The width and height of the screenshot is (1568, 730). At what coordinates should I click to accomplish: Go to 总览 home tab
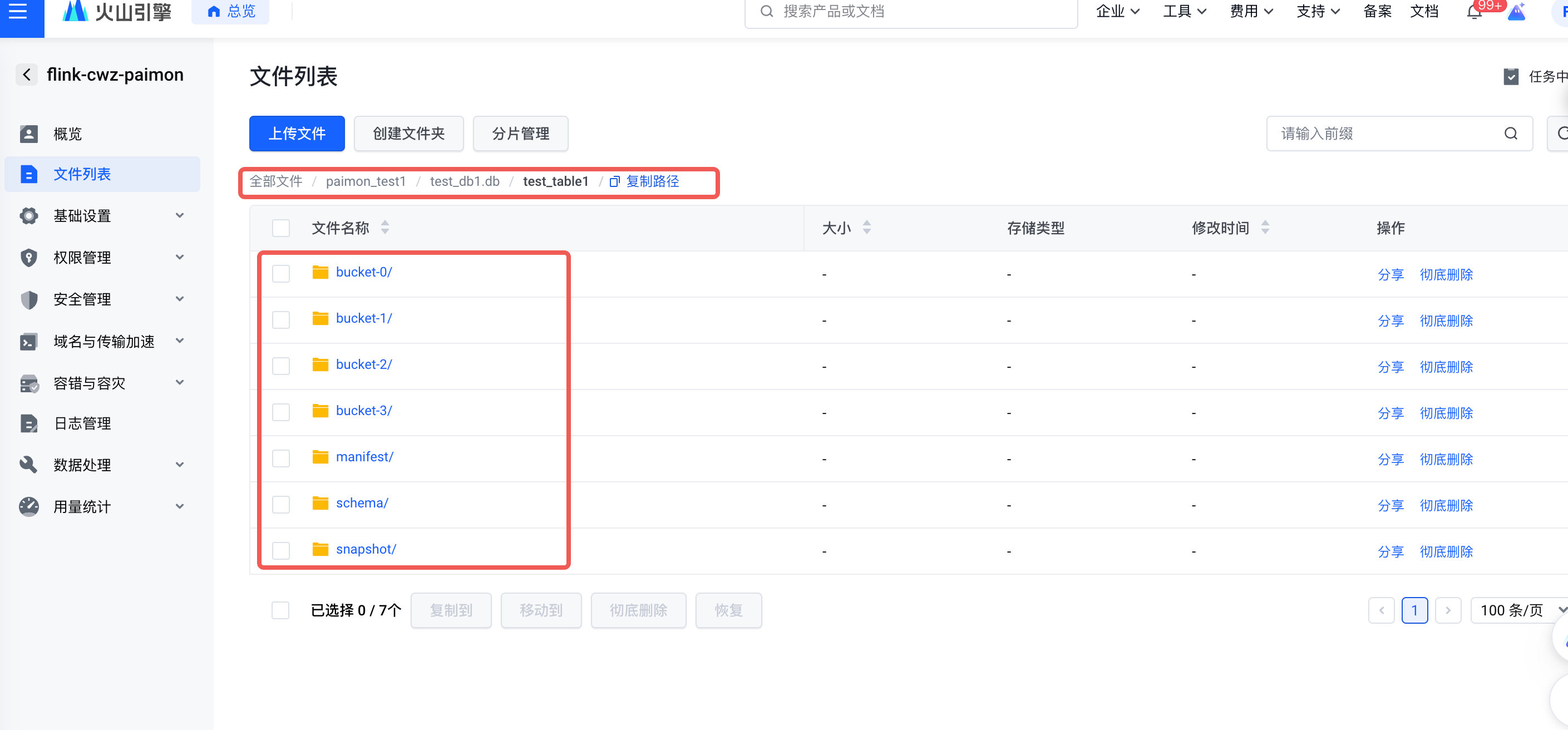[x=231, y=11]
